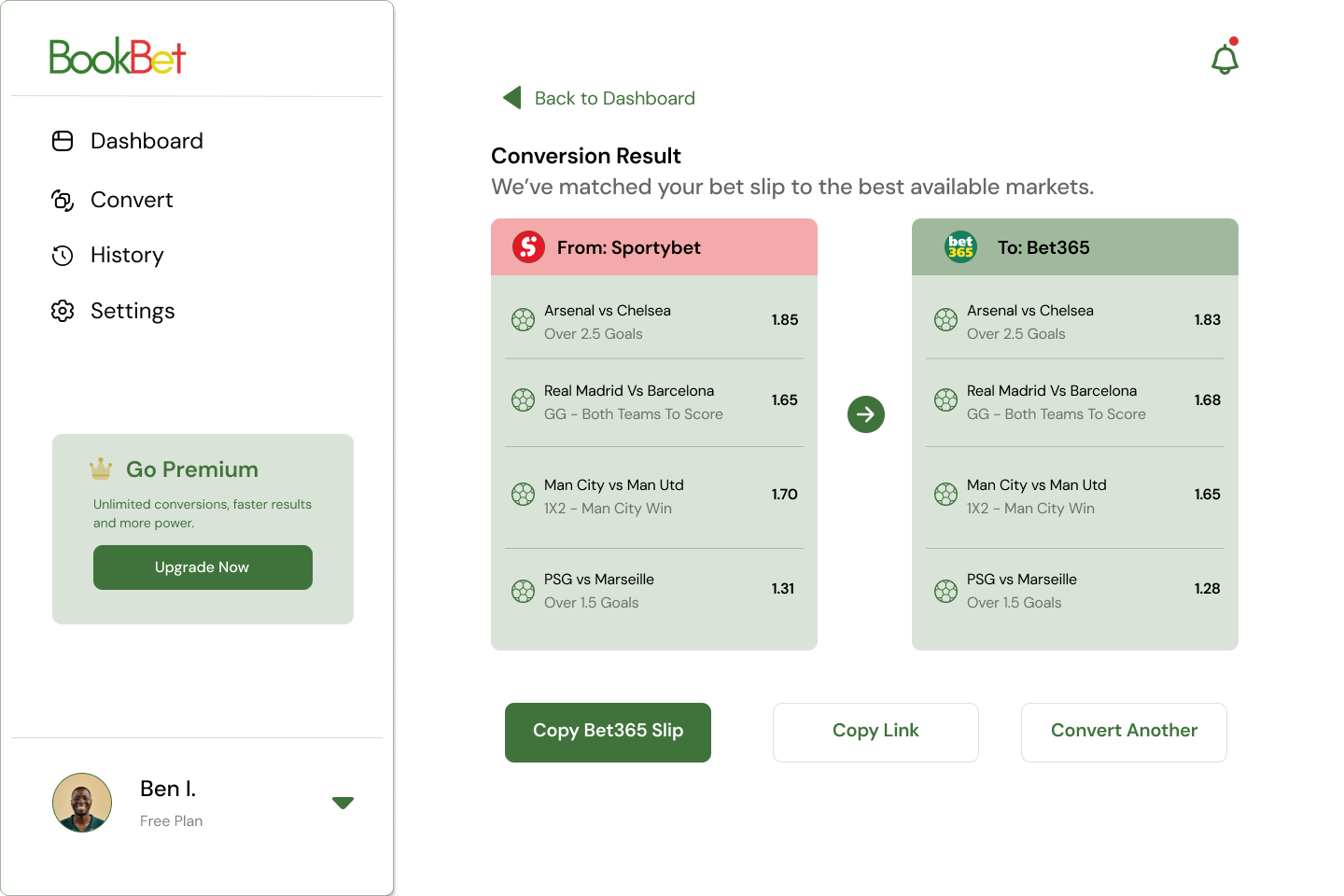This screenshot has width=1344, height=896.
Task: Follow the Back to Dashboard link
Action: pyautogui.click(x=615, y=98)
